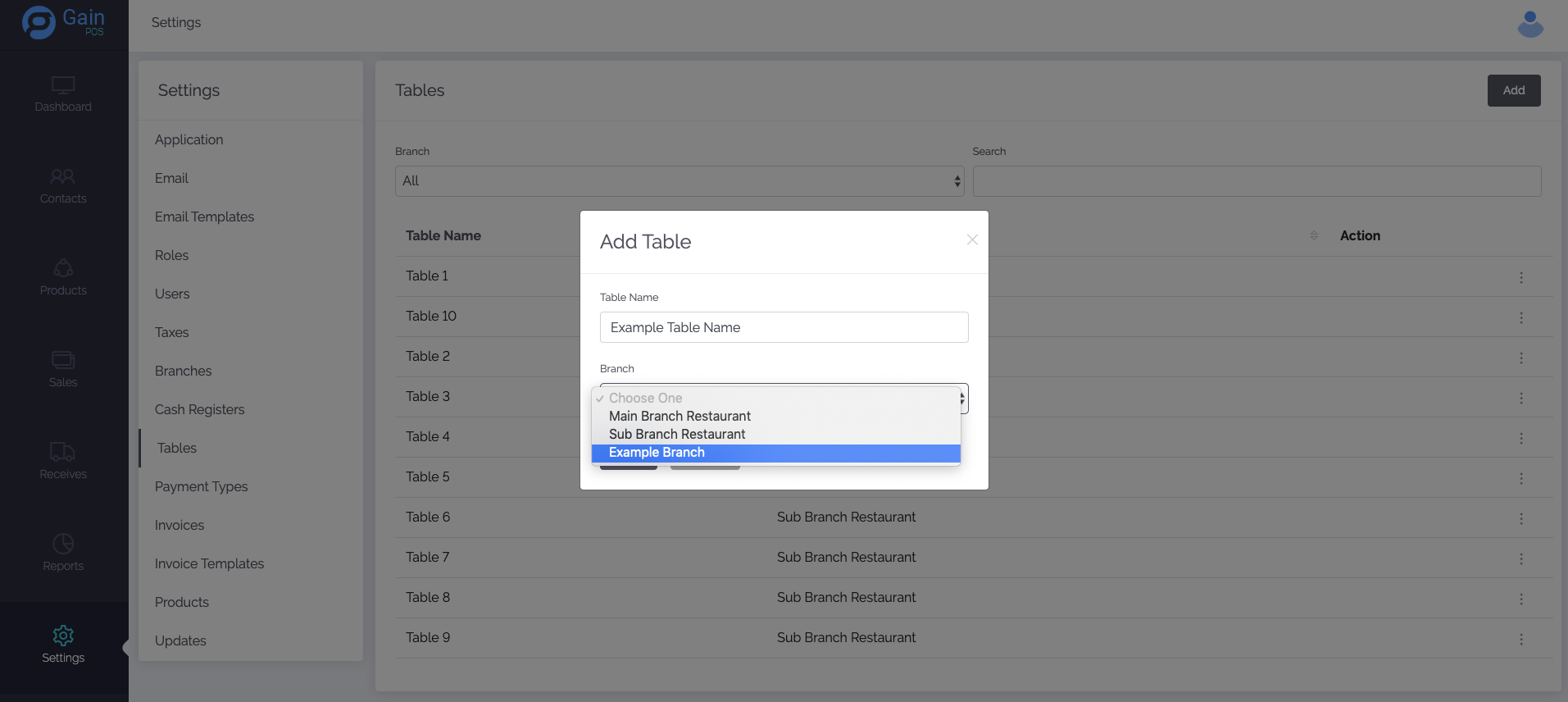Navigate to Sales in the sidebar
The width and height of the screenshot is (1568, 702).
point(63,370)
